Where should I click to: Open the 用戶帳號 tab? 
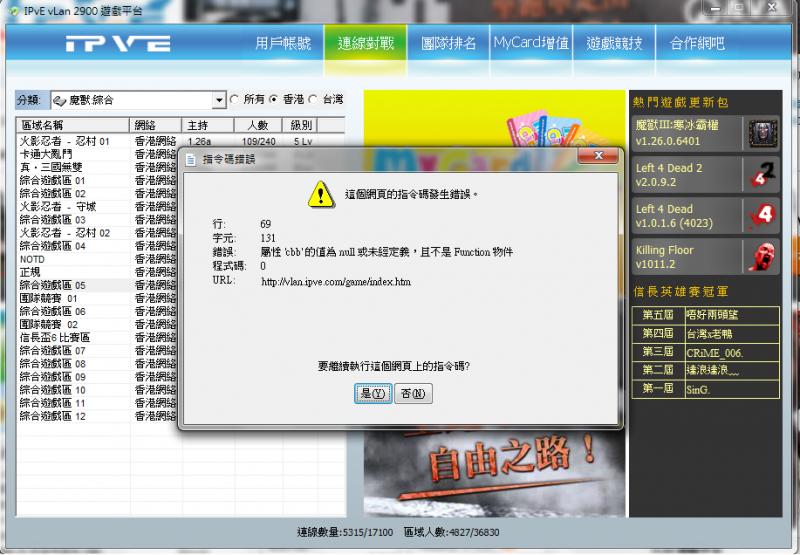(x=283, y=43)
